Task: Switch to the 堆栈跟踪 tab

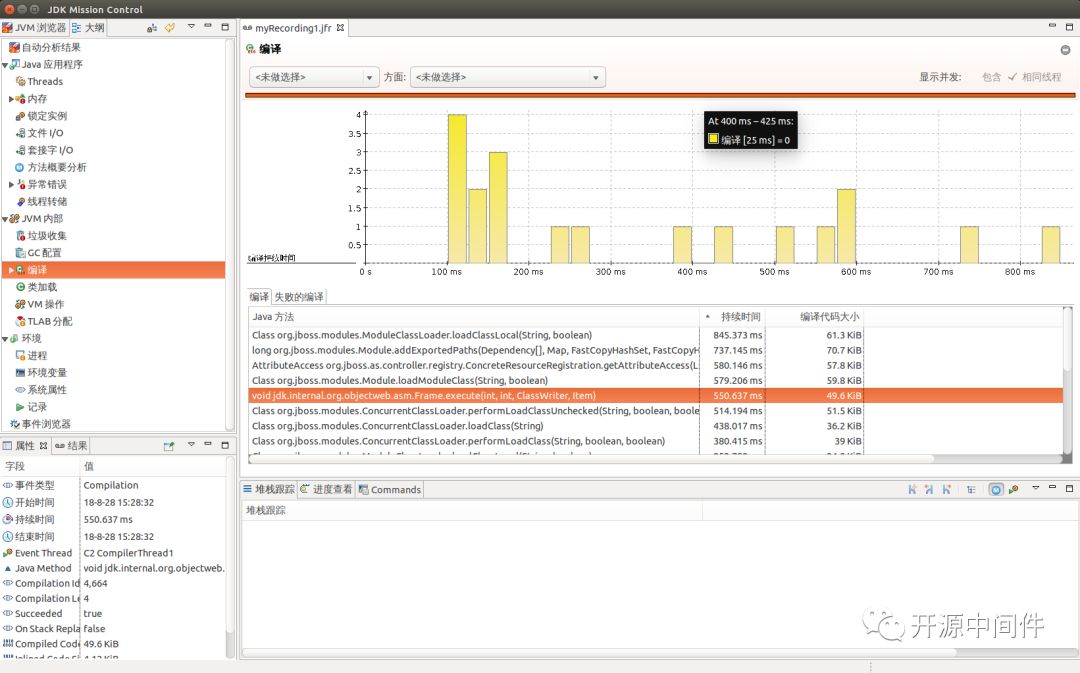Action: tap(269, 489)
